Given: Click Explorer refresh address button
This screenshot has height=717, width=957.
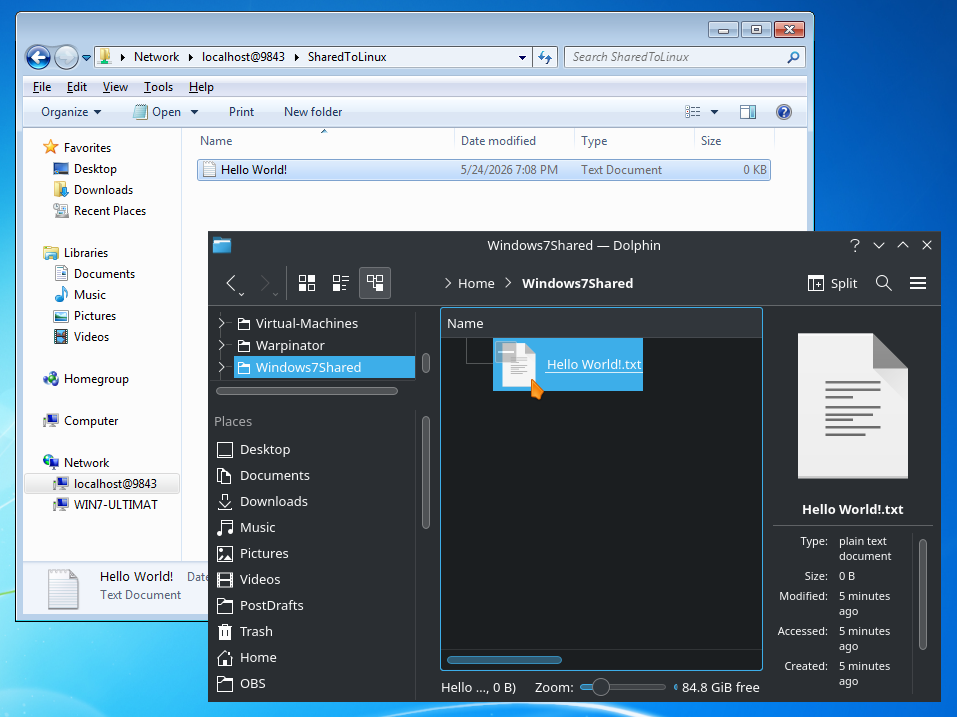Looking at the screenshot, I should click(544, 57).
